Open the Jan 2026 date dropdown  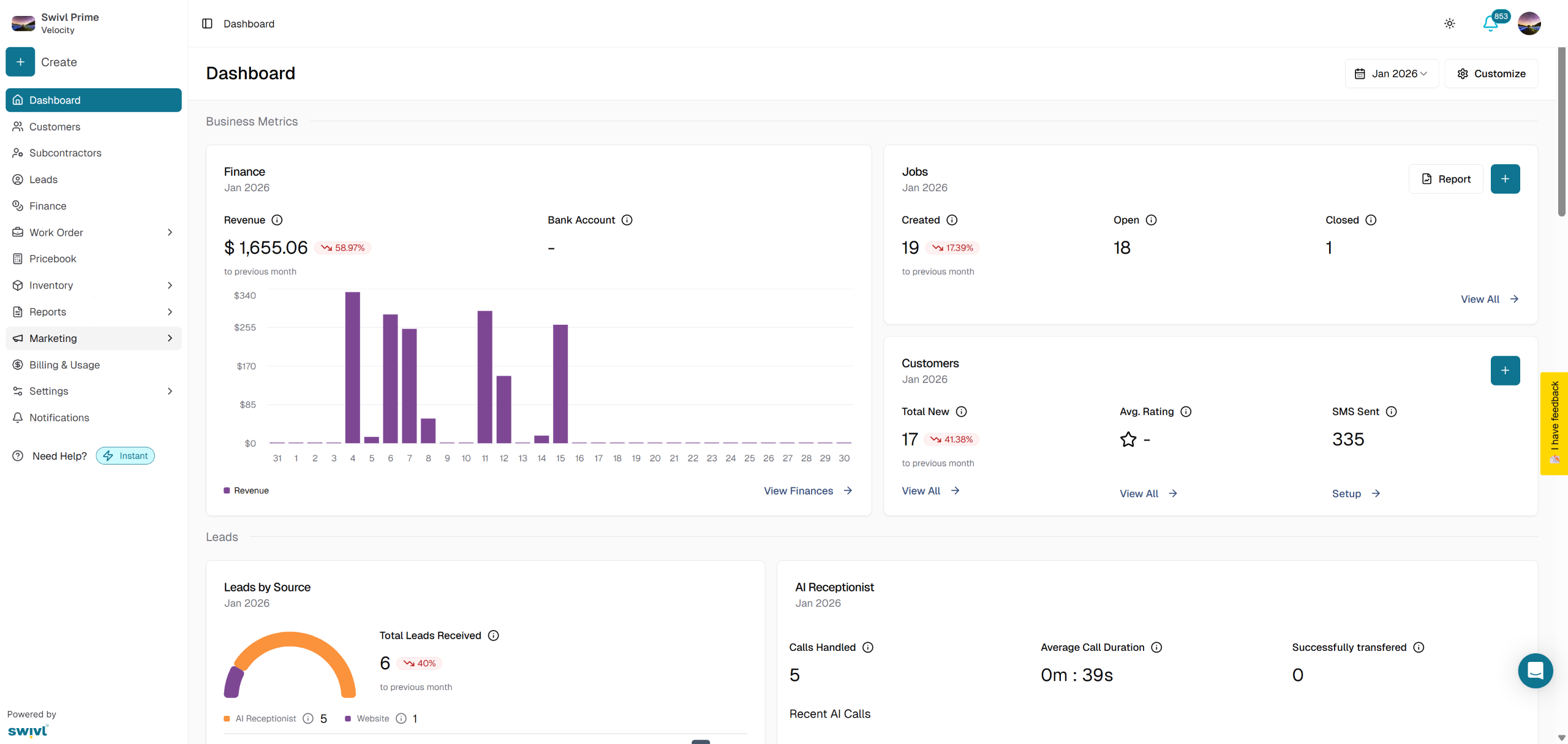[x=1392, y=74]
